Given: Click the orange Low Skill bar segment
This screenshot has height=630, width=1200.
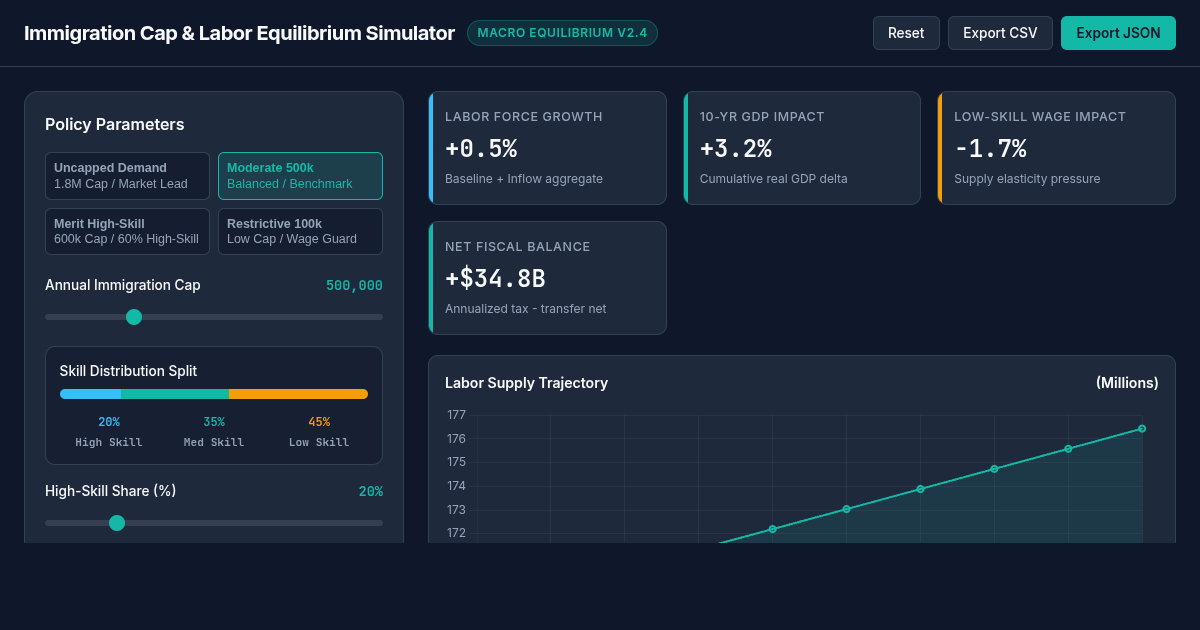Looking at the screenshot, I should pos(298,394).
